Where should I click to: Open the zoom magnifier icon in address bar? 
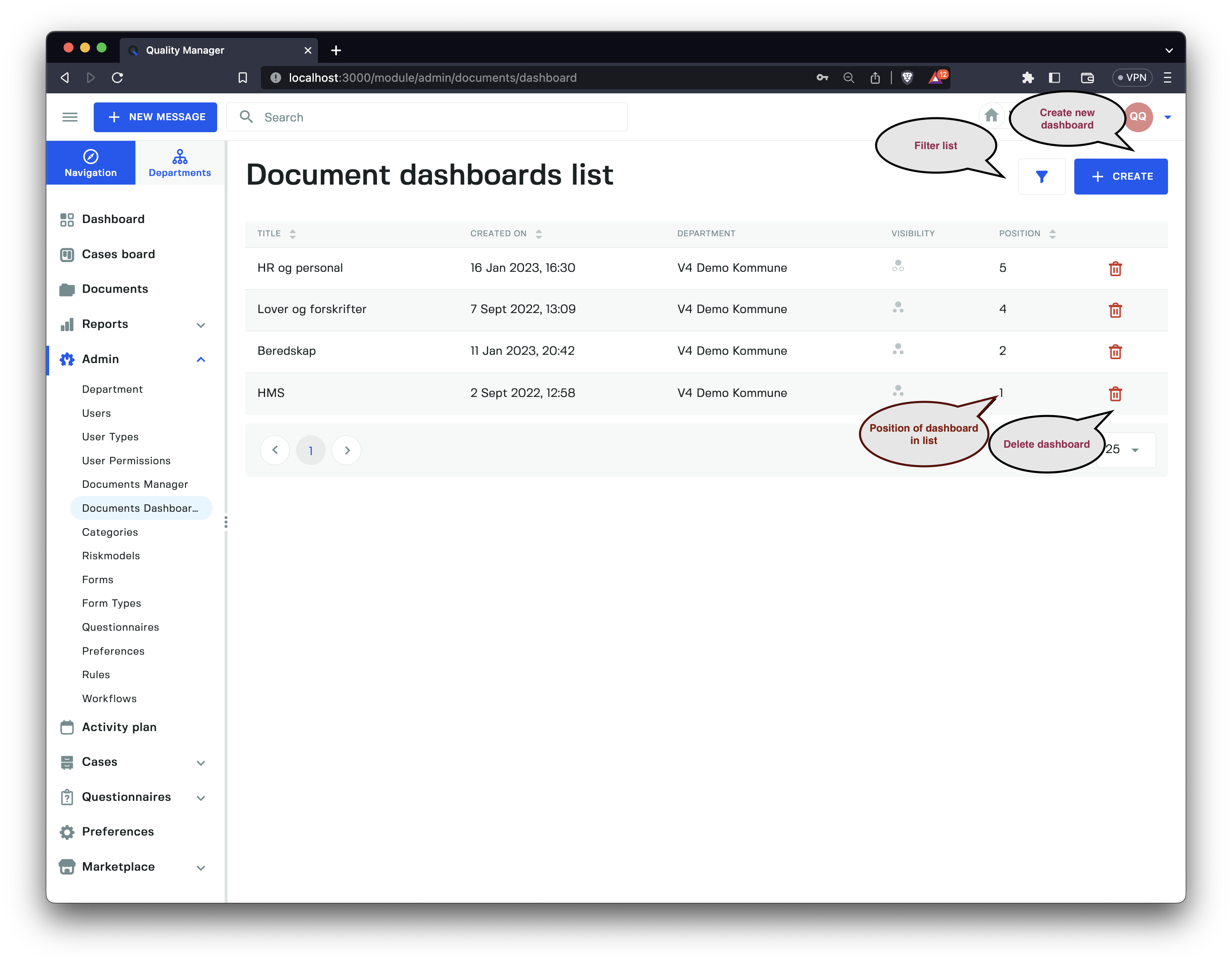[848, 78]
